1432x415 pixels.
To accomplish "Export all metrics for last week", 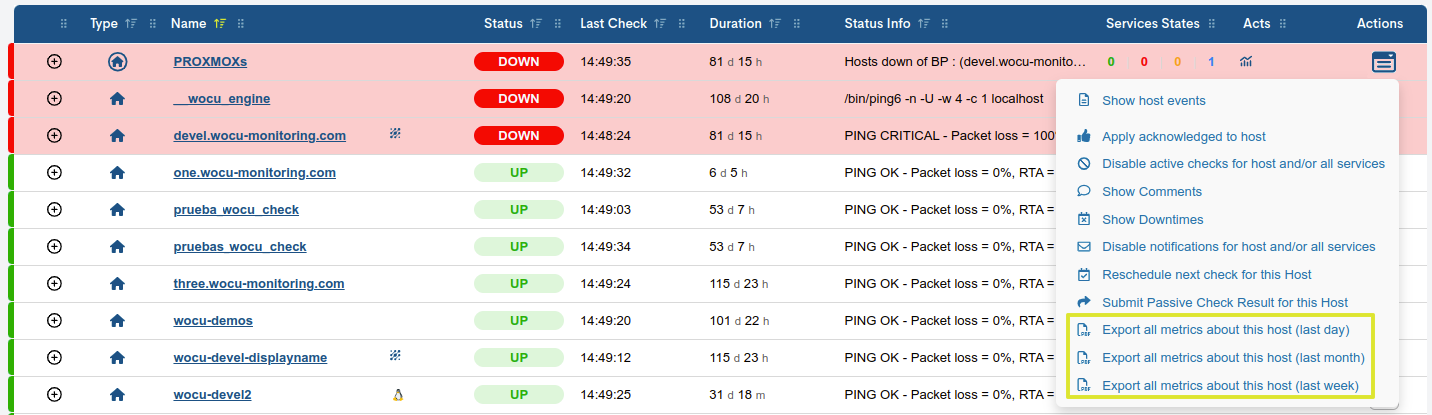I will pyautogui.click(x=1230, y=385).
